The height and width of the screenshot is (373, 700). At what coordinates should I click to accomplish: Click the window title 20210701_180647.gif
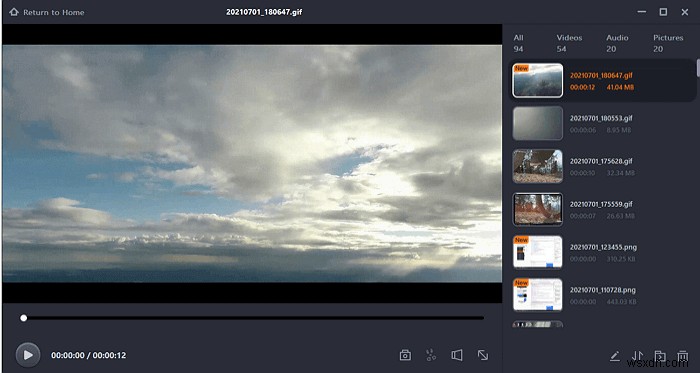click(x=264, y=12)
